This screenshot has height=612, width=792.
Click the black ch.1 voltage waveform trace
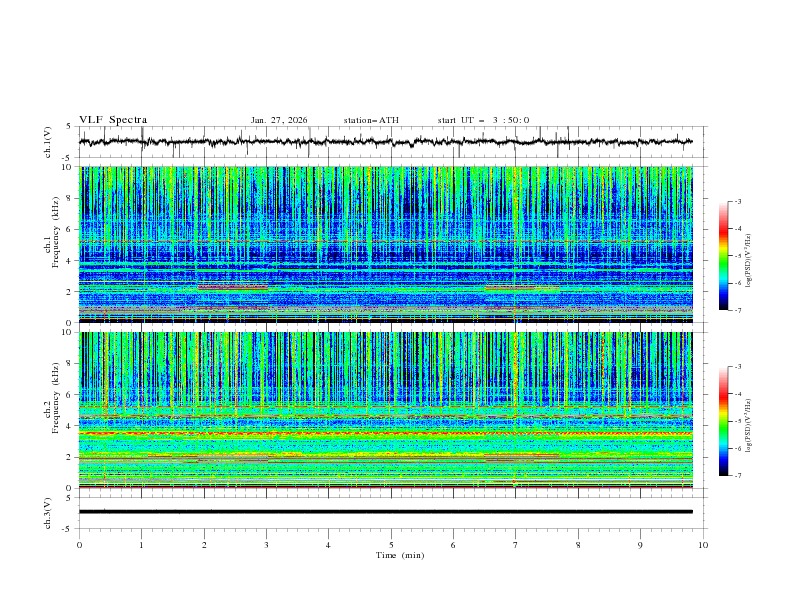(385, 142)
